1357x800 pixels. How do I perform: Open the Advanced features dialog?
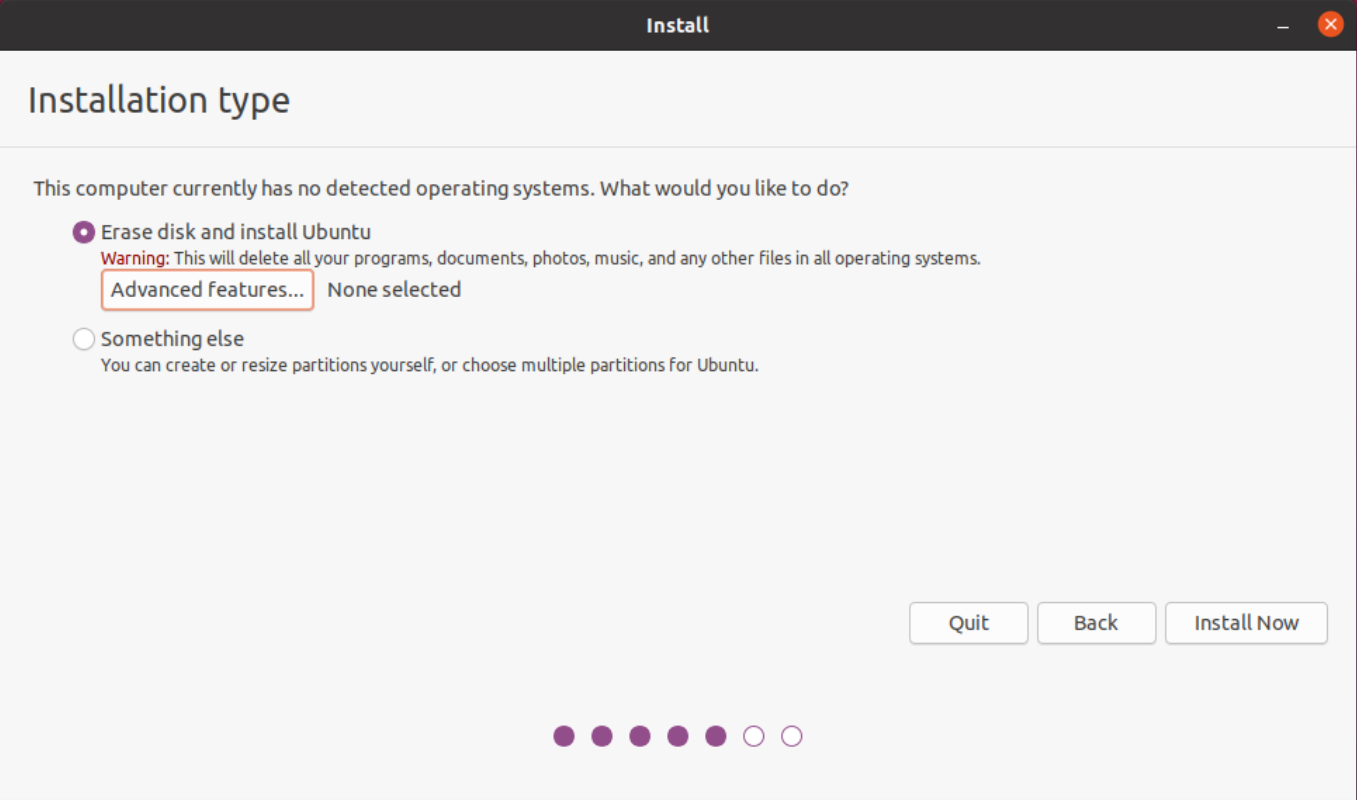point(206,289)
